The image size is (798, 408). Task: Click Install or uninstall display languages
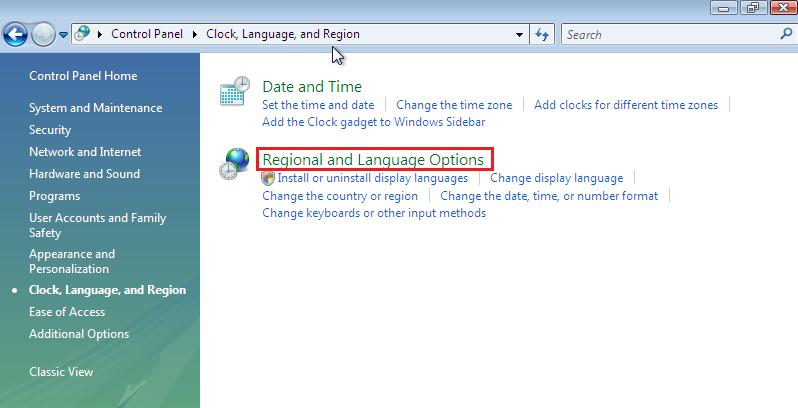tap(373, 178)
